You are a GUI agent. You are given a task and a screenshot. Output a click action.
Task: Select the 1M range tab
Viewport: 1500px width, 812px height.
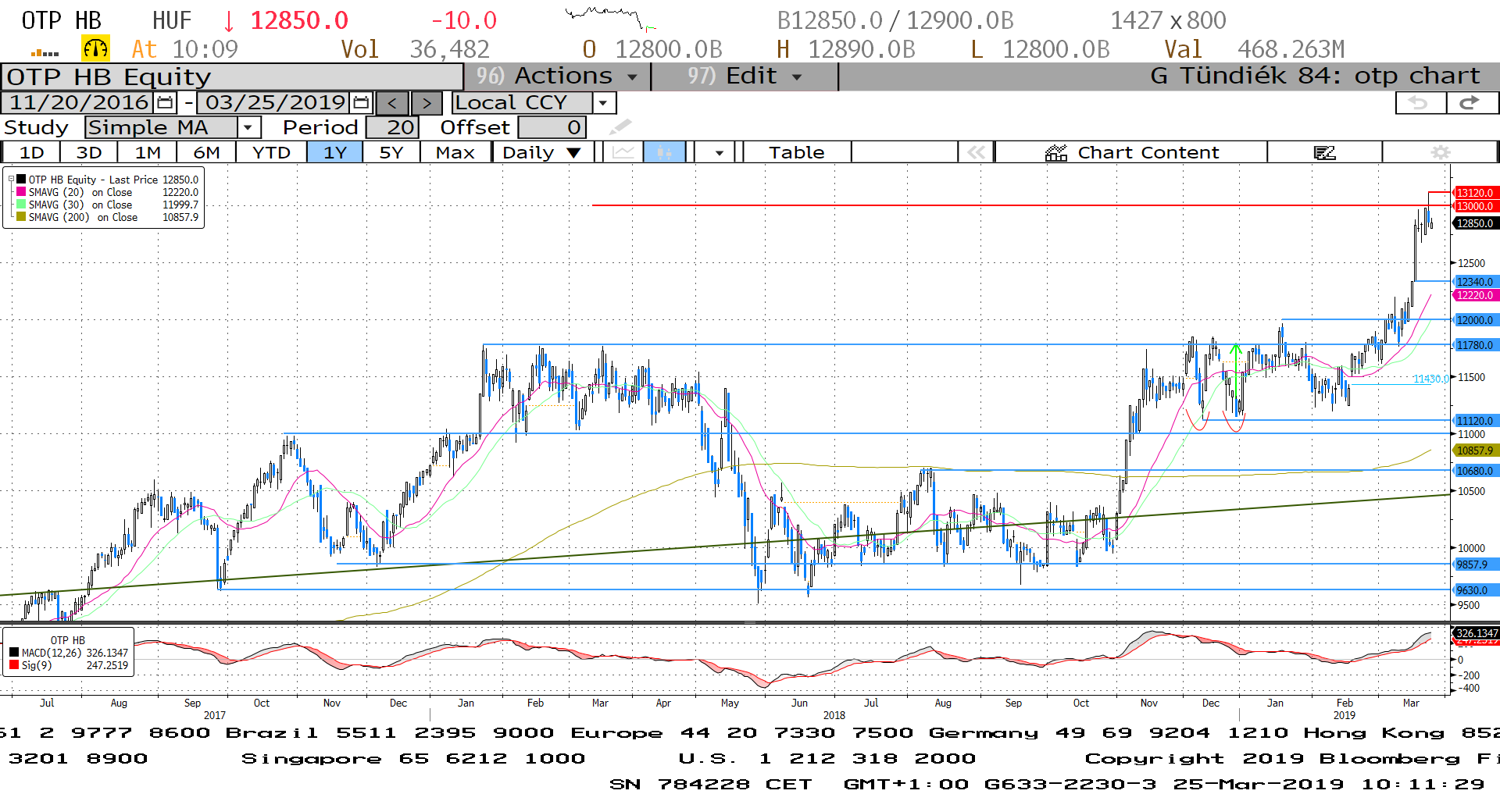(x=147, y=152)
